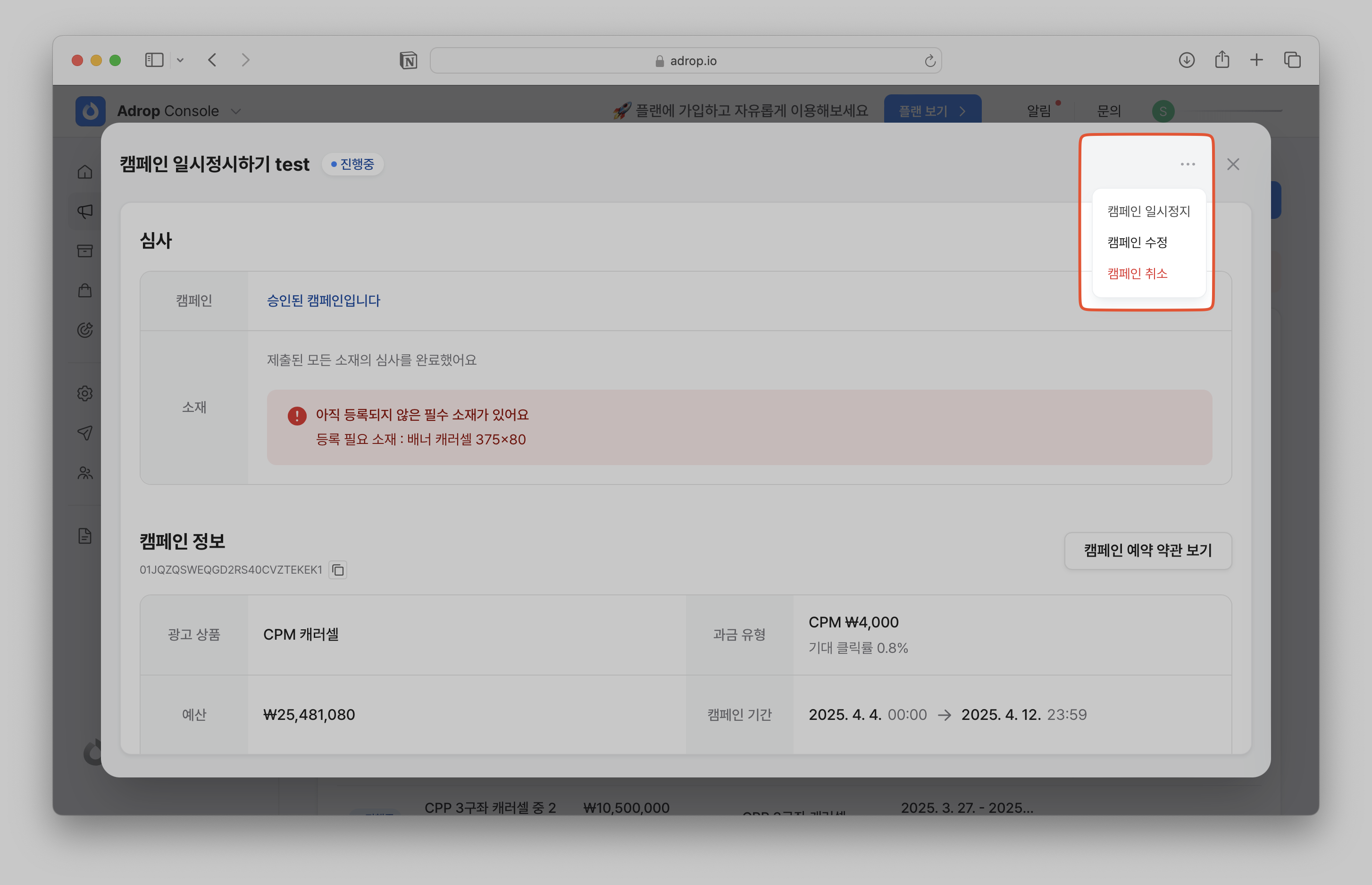Open the members people sidebar icon

(x=85, y=473)
